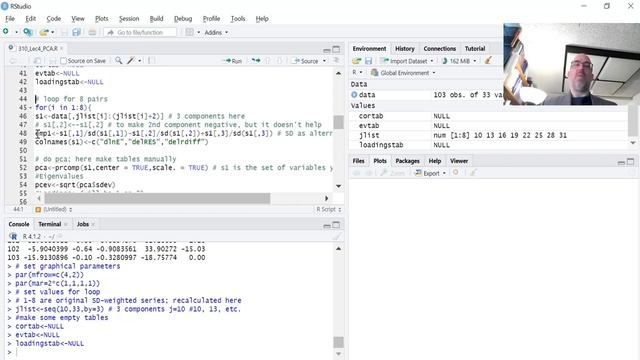Click the clear console broom icon
Screen dimensions: 640x360
click(x=336, y=237)
